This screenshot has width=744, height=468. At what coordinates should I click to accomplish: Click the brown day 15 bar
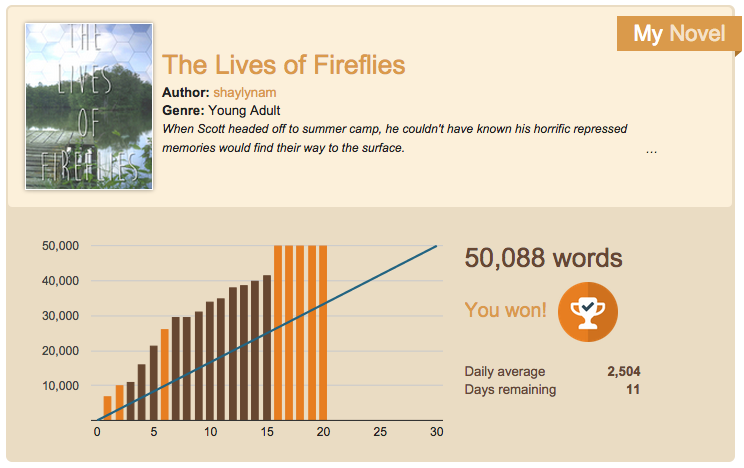click(x=267, y=347)
